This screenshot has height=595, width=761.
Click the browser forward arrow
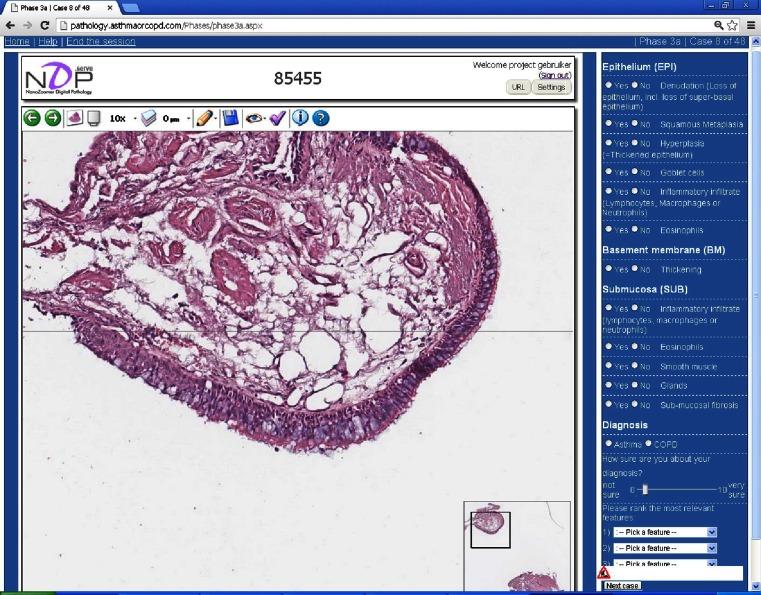(x=28, y=25)
